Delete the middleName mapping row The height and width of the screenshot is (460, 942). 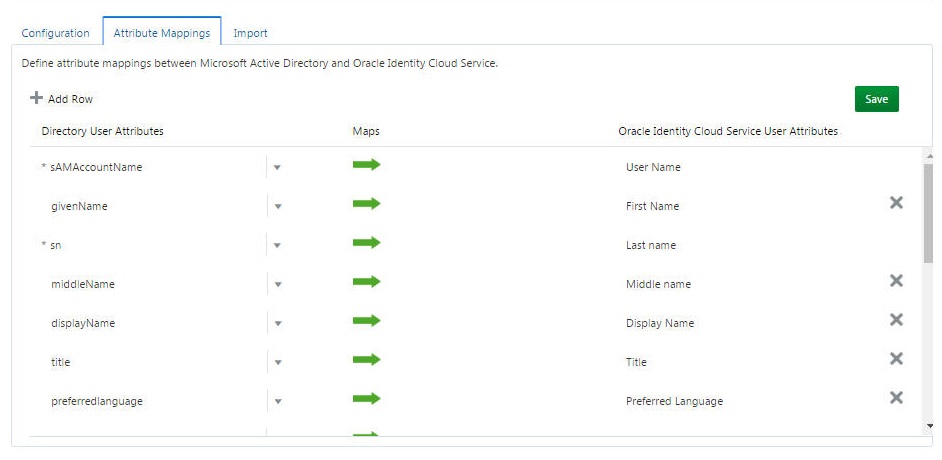pyautogui.click(x=896, y=281)
